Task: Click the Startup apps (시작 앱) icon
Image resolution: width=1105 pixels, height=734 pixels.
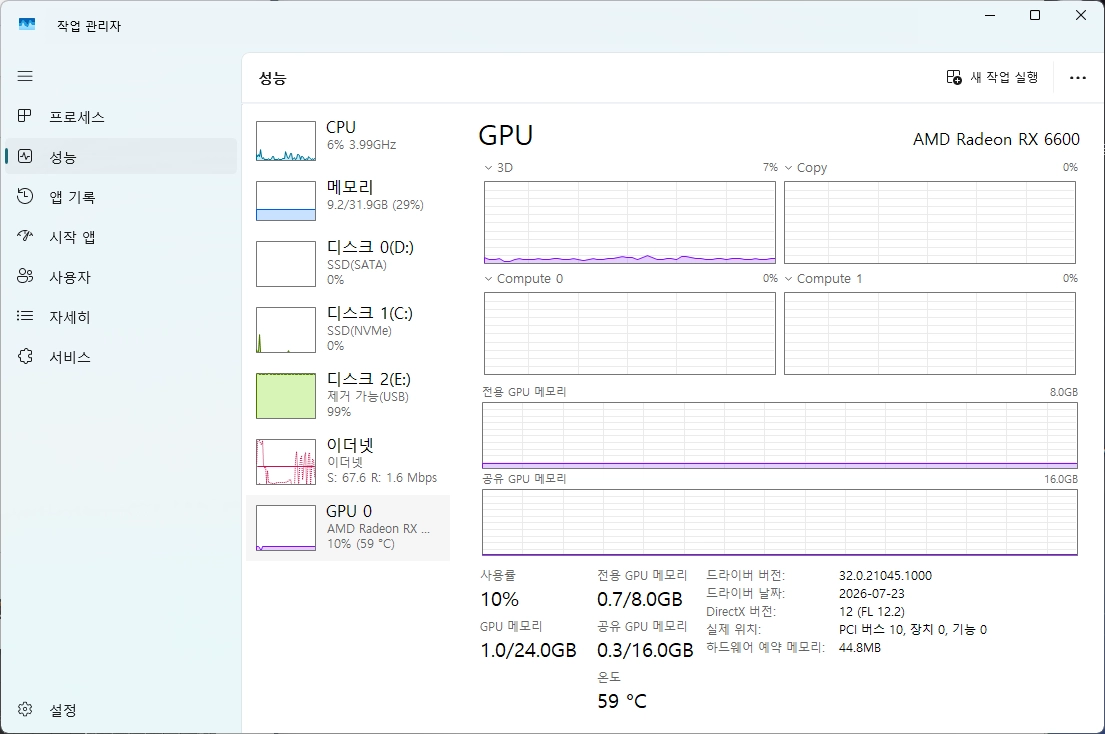Action: (25, 237)
